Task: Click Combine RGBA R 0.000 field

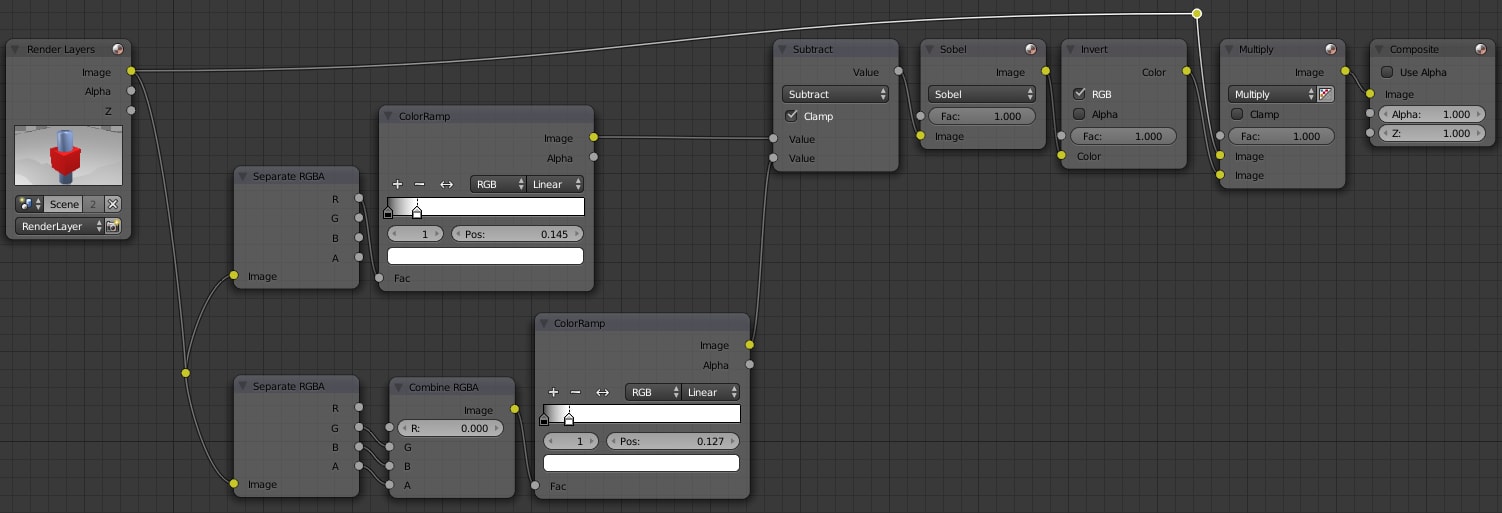Action: coord(449,428)
